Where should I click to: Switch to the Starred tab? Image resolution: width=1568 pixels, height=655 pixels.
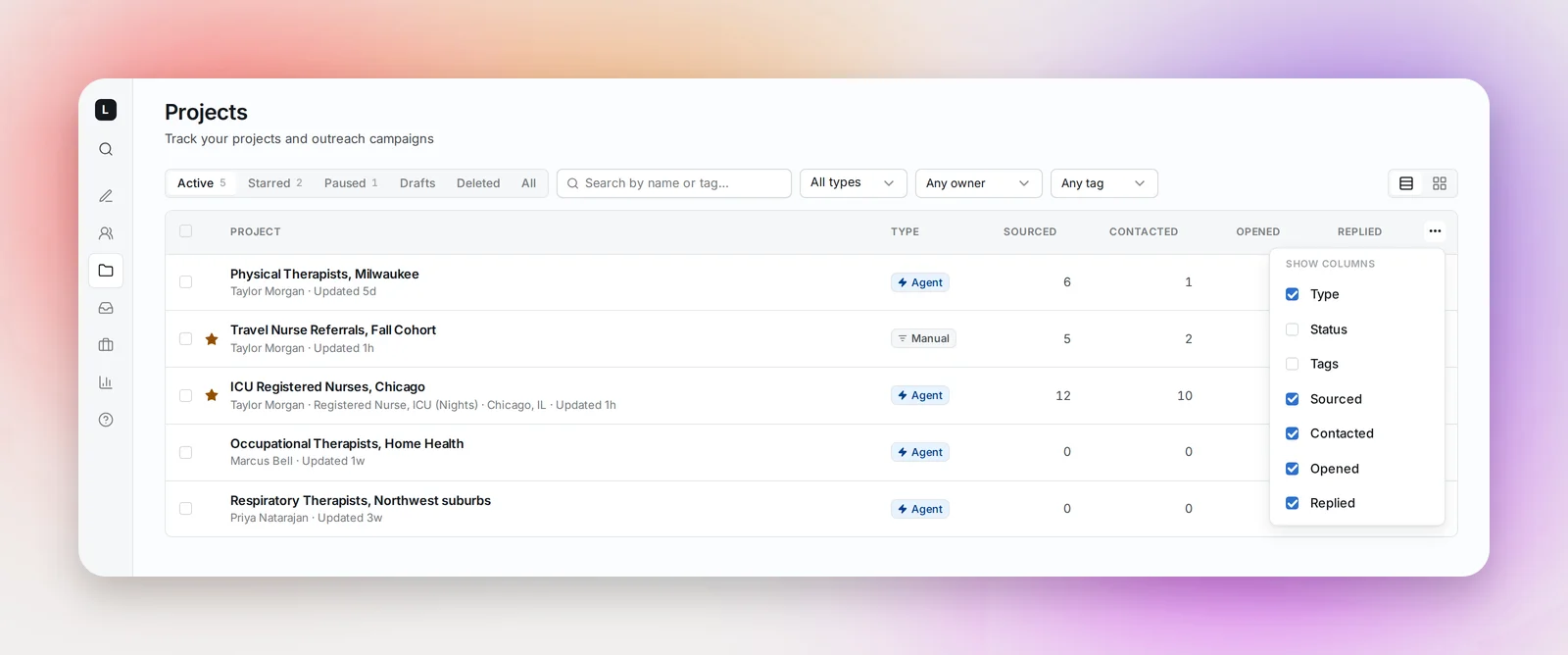tap(275, 183)
